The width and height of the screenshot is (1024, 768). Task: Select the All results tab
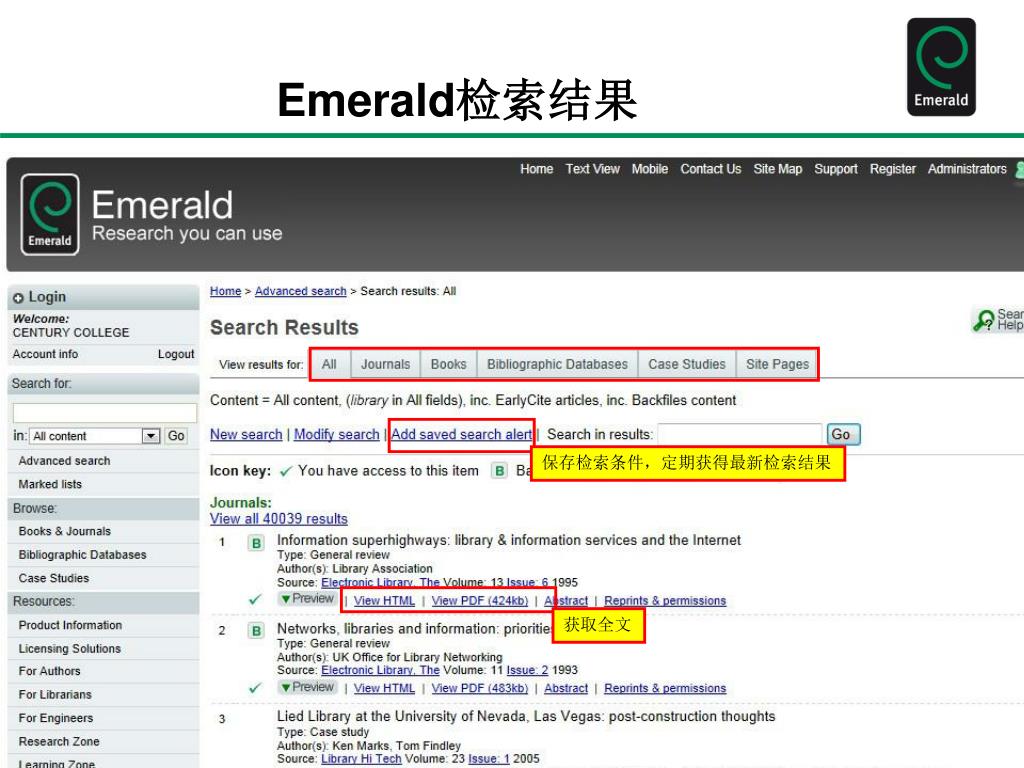[x=329, y=364]
